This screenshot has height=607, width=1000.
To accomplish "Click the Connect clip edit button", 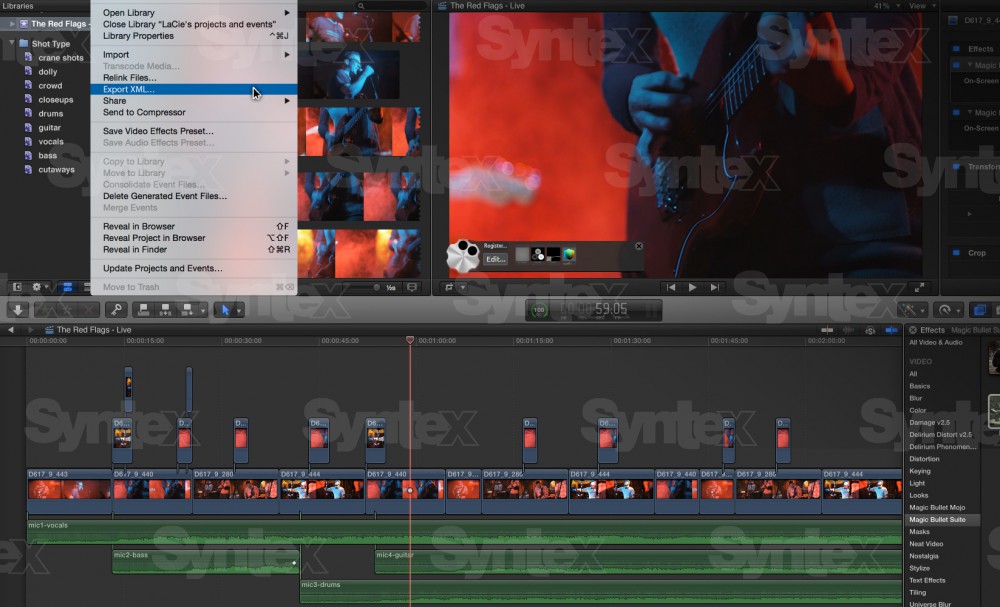I will point(143,310).
